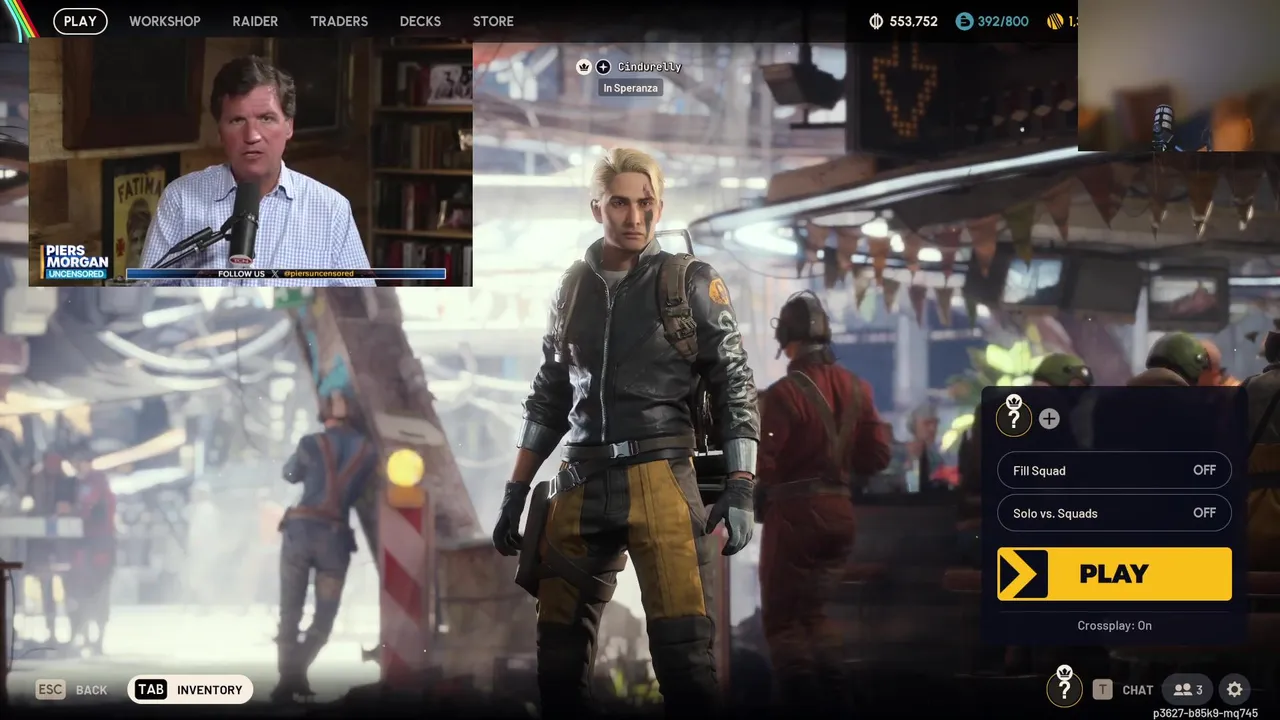Click the Piers Morgan video overlay
Image resolution: width=1280 pixels, height=720 pixels.
(250, 162)
